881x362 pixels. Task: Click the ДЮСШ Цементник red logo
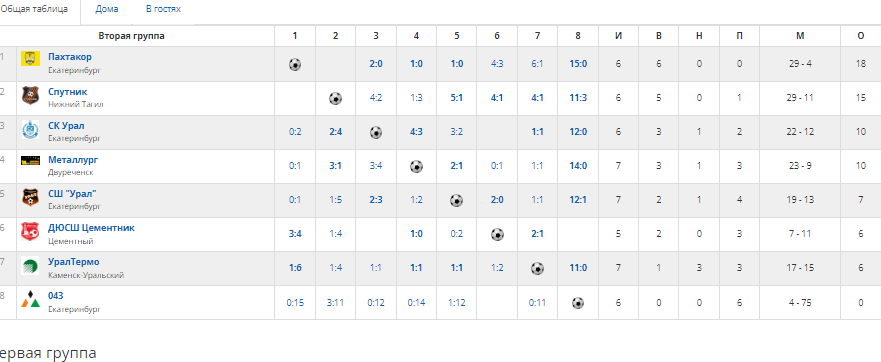click(30, 232)
